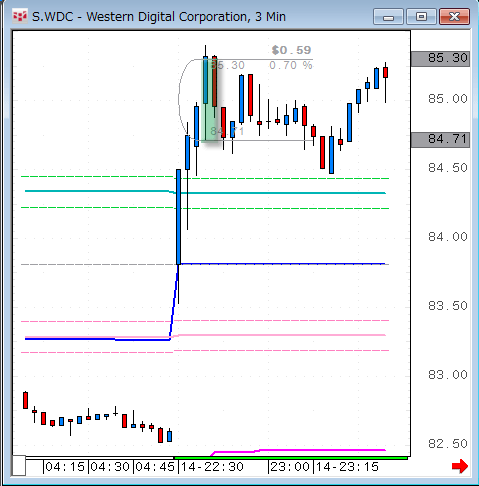Select the 85.30 price marker on axis

440,58
